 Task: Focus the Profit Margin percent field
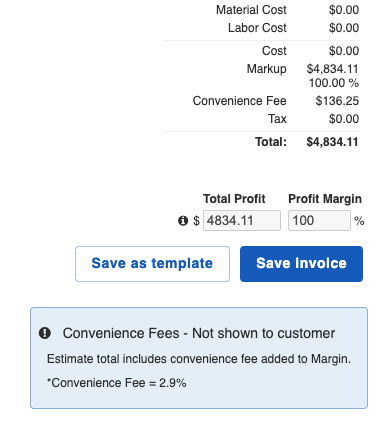point(319,220)
